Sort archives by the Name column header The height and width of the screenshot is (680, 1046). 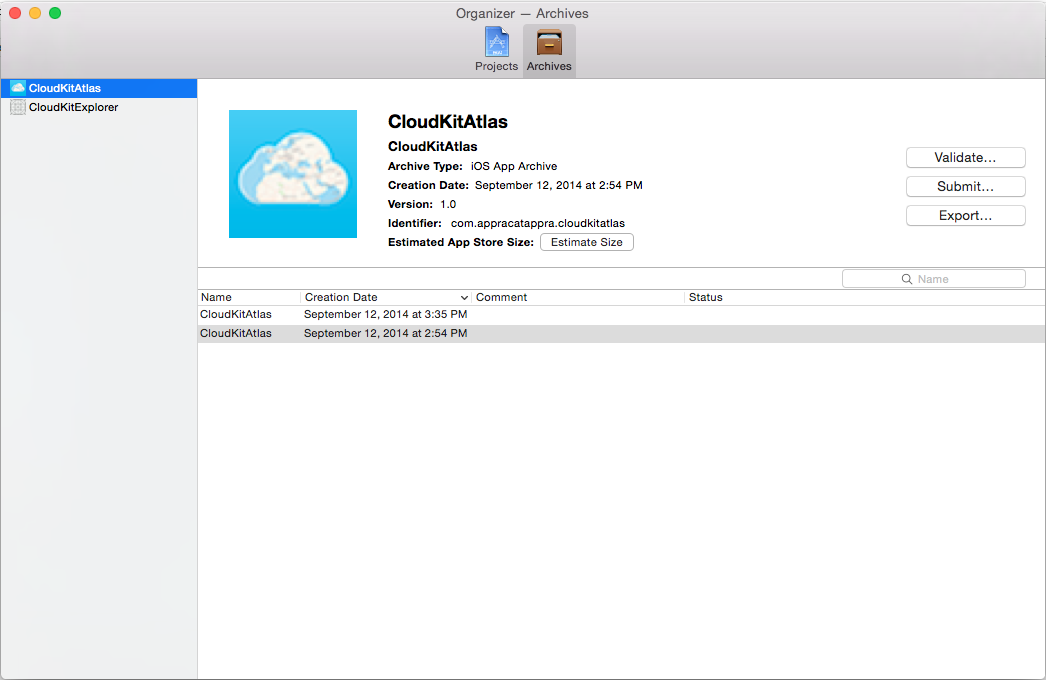tap(217, 297)
